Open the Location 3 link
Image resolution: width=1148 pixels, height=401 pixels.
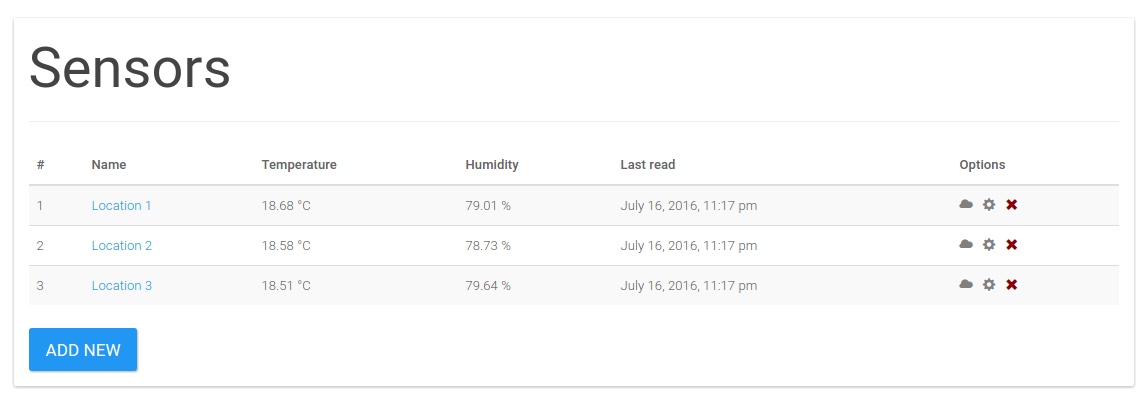(122, 285)
